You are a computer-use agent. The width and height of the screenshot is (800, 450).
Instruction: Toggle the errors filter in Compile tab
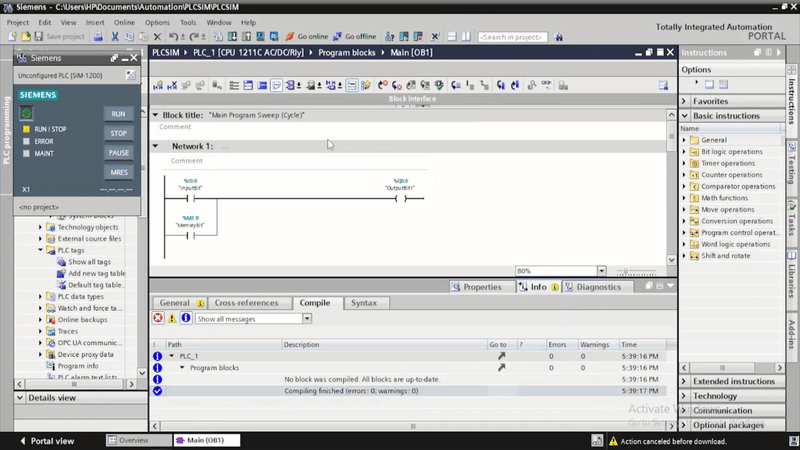point(158,318)
